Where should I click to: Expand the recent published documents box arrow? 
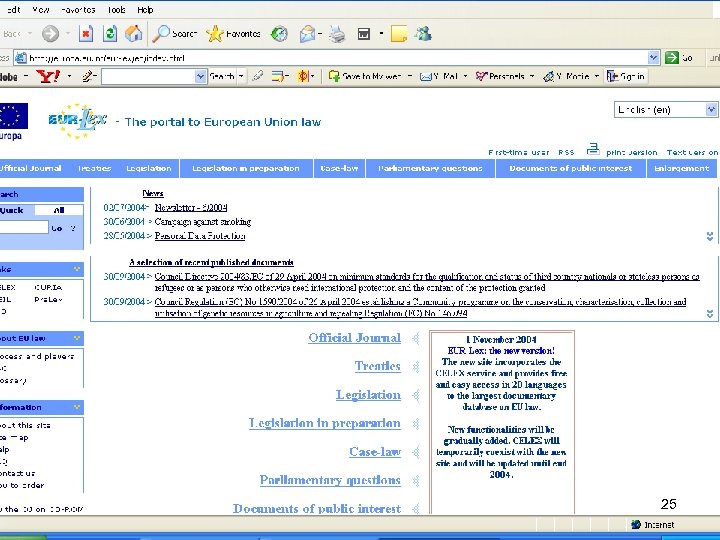point(709,314)
